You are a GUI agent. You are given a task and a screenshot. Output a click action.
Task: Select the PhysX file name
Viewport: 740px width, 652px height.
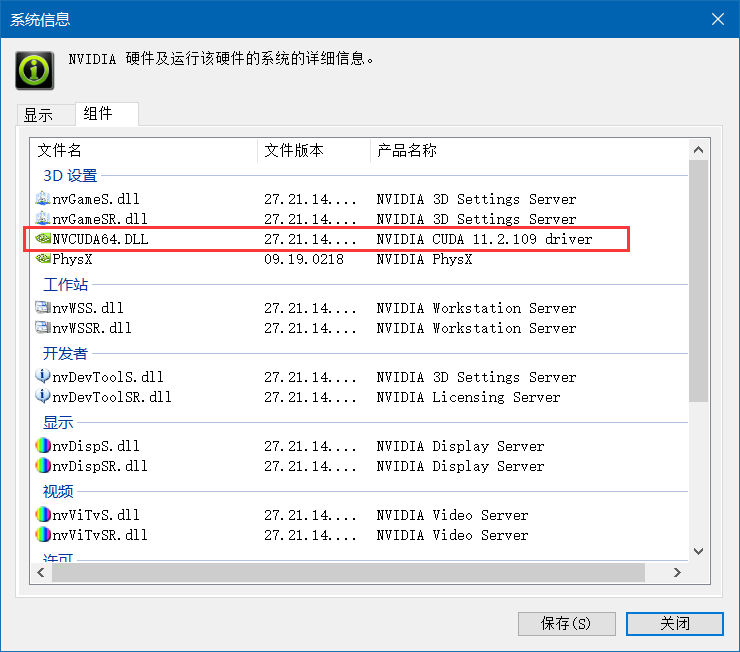[x=72, y=259]
